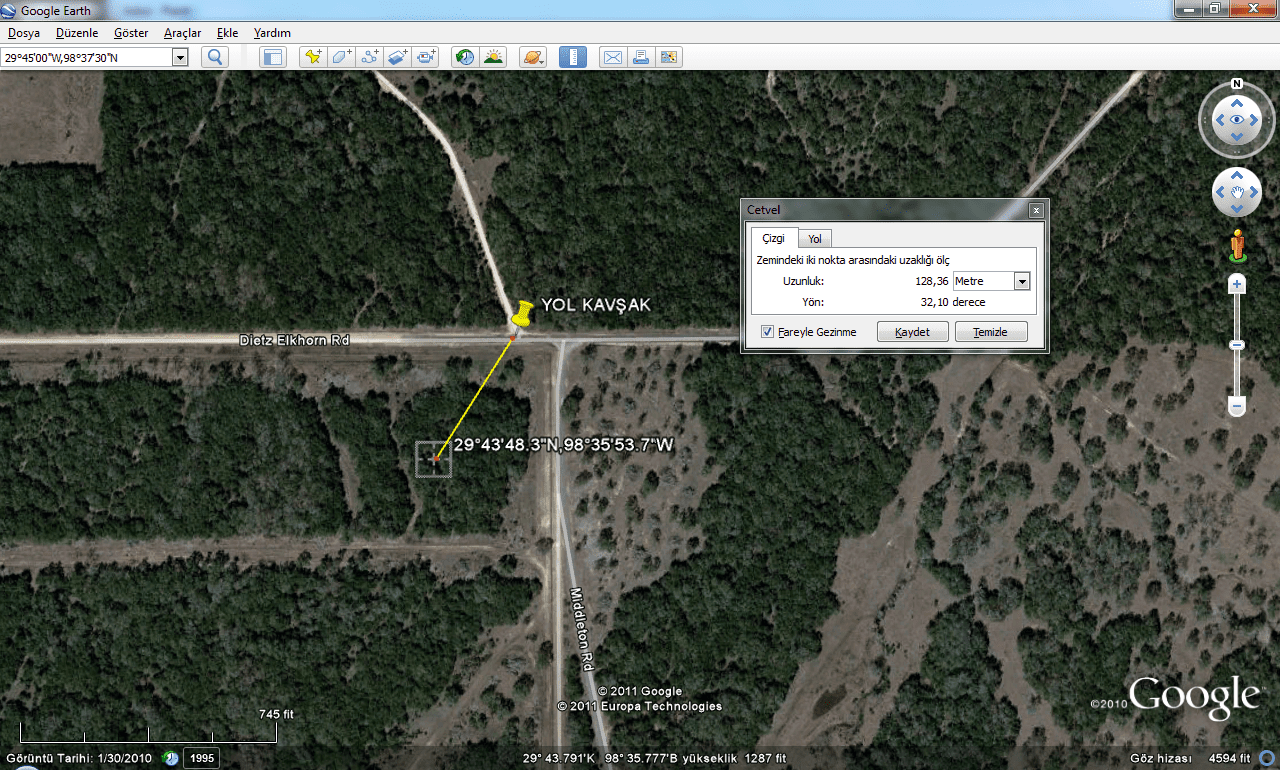Click the look up arrow on compass
The height and width of the screenshot is (770, 1280).
1237,102
